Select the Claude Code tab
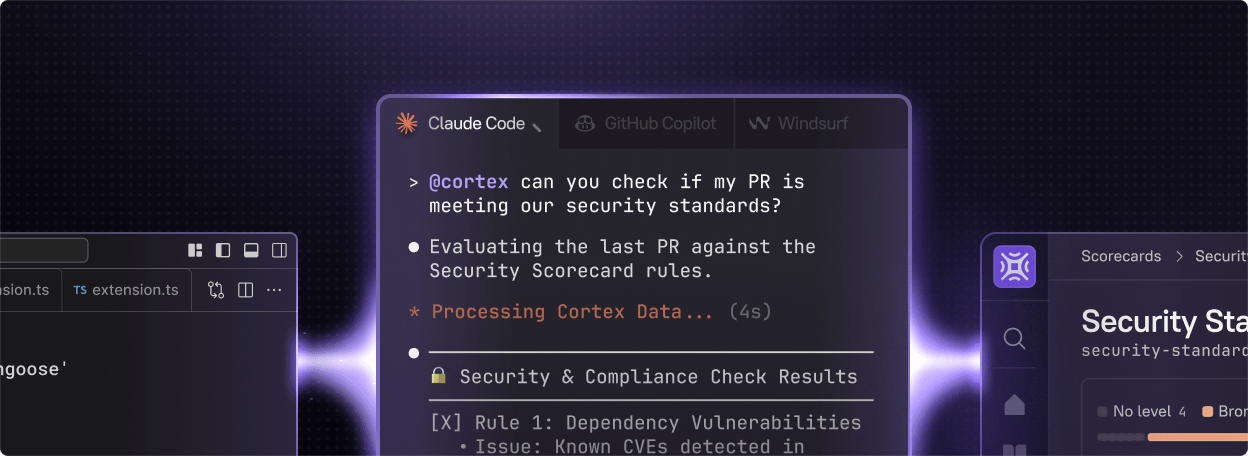 [x=468, y=124]
